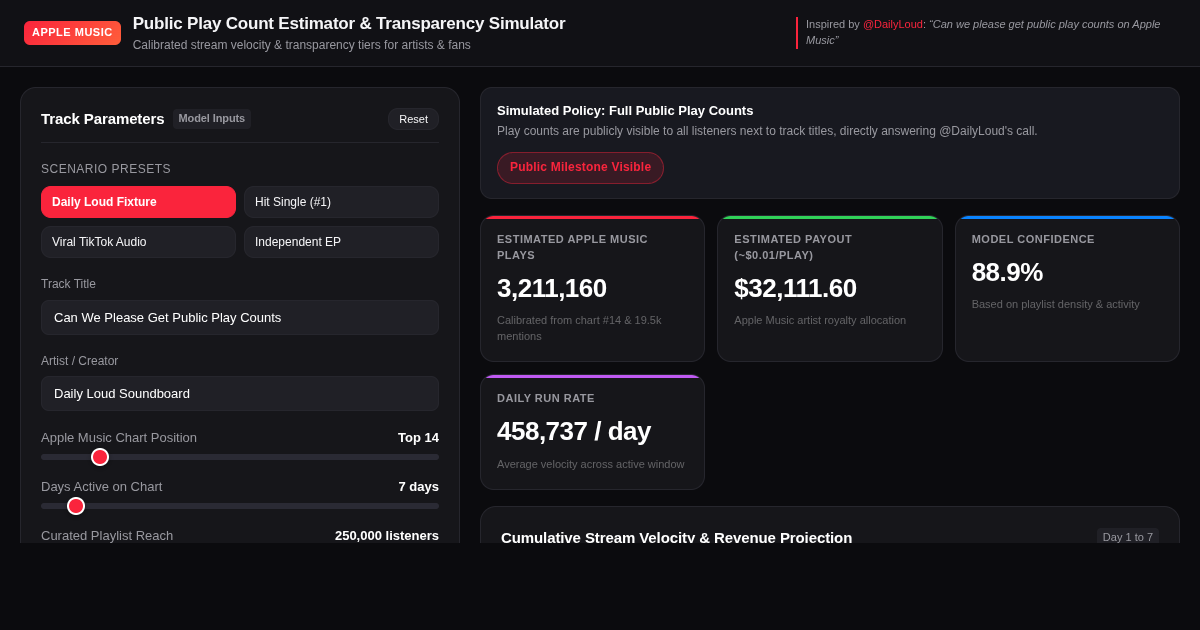View the Daily Run Rate card
The image size is (1200, 630).
pos(592,432)
